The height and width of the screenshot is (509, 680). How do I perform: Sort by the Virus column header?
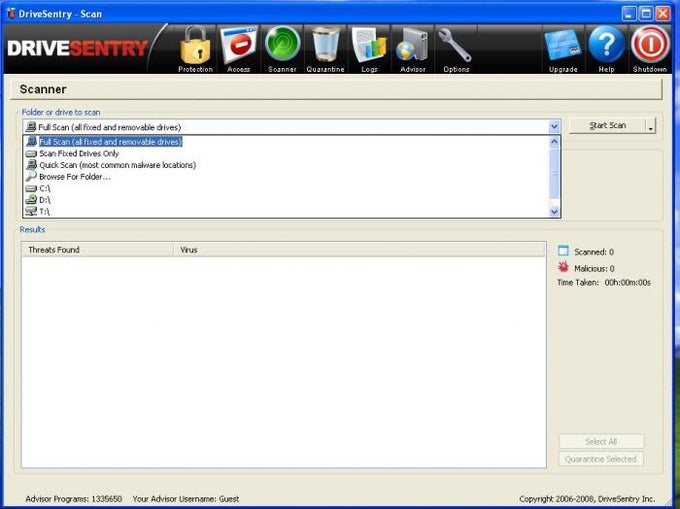[x=359, y=250]
